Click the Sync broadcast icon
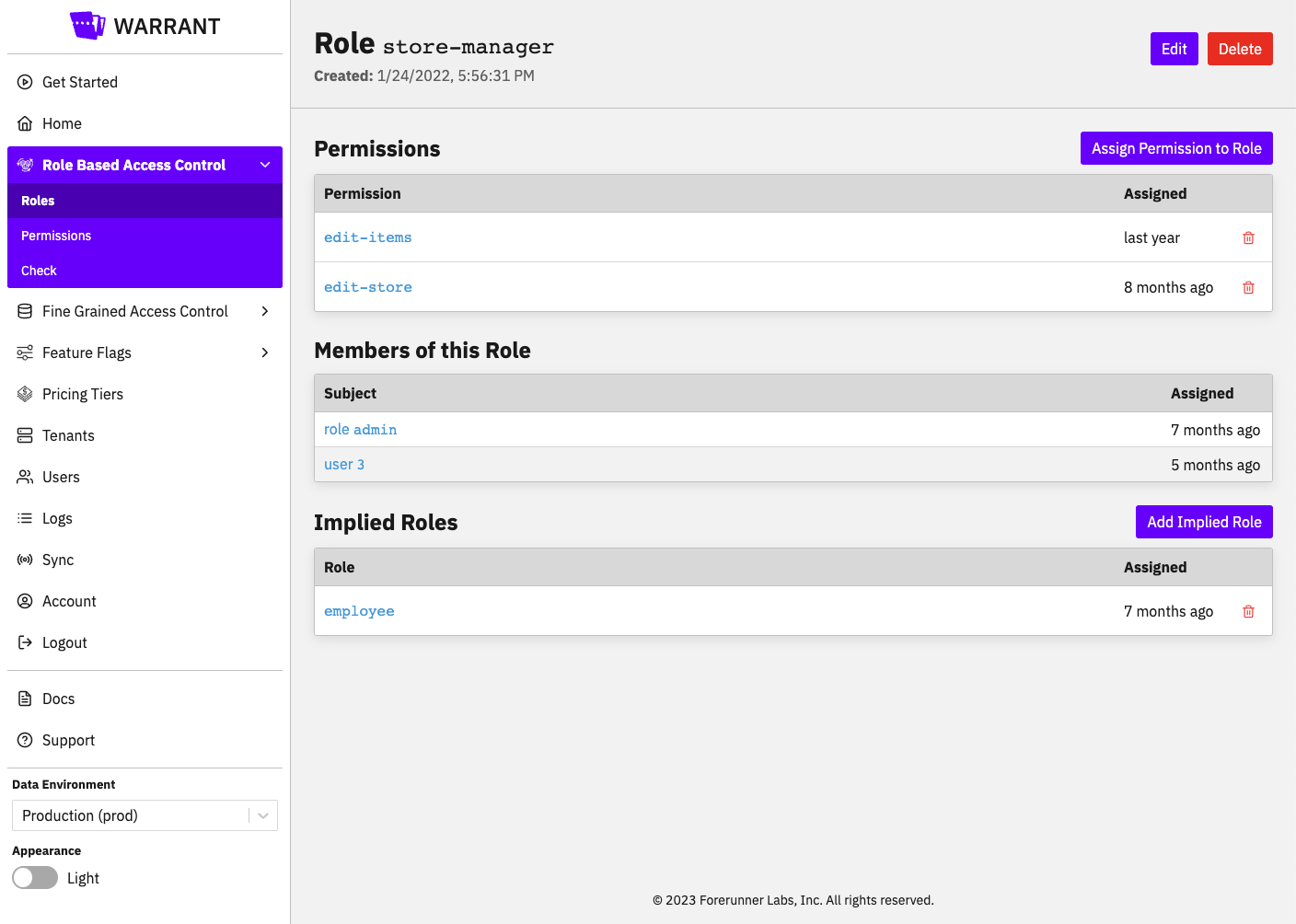The width and height of the screenshot is (1296, 924). pos(25,560)
